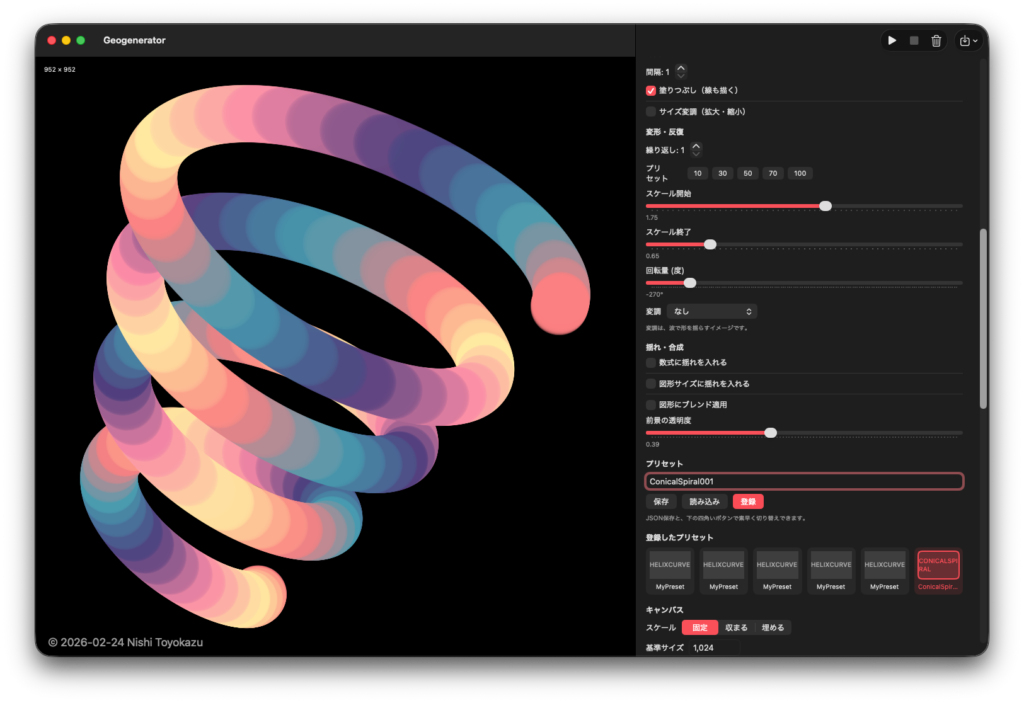Click the スケール開始 slider handle
Screen dimensions: 1024x703
[825, 206]
